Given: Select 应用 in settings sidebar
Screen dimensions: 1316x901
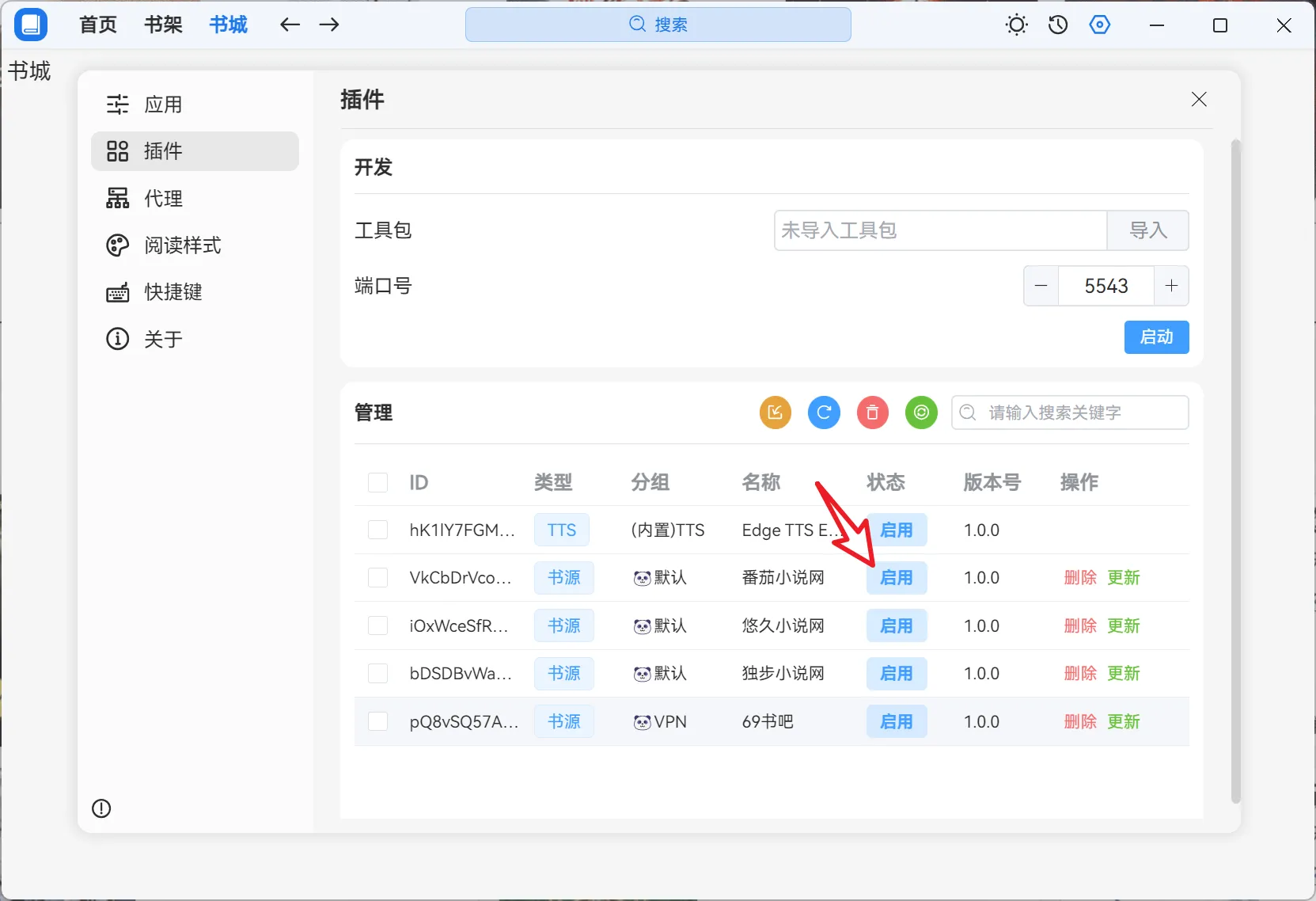Looking at the screenshot, I should tap(195, 105).
